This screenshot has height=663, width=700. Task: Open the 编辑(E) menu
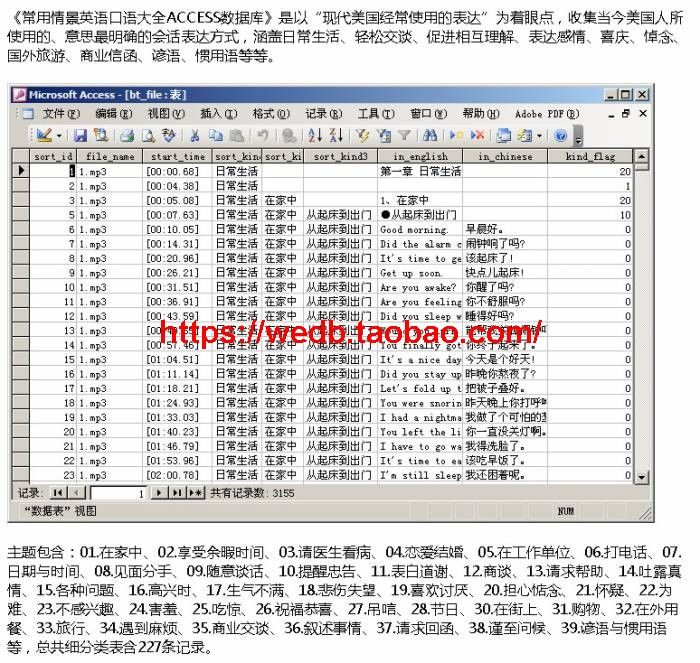coord(114,114)
